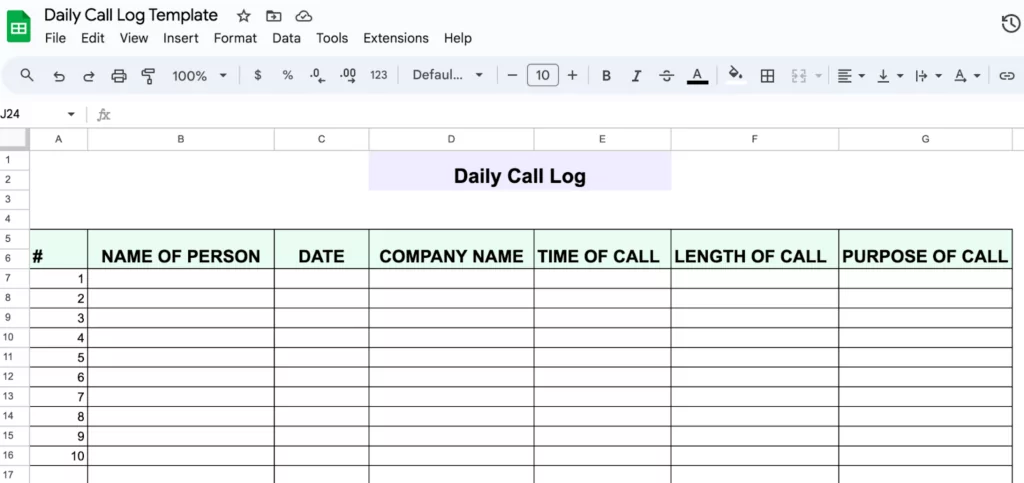This screenshot has height=483, width=1024.
Task: Open the Format menu
Action: click(x=235, y=38)
